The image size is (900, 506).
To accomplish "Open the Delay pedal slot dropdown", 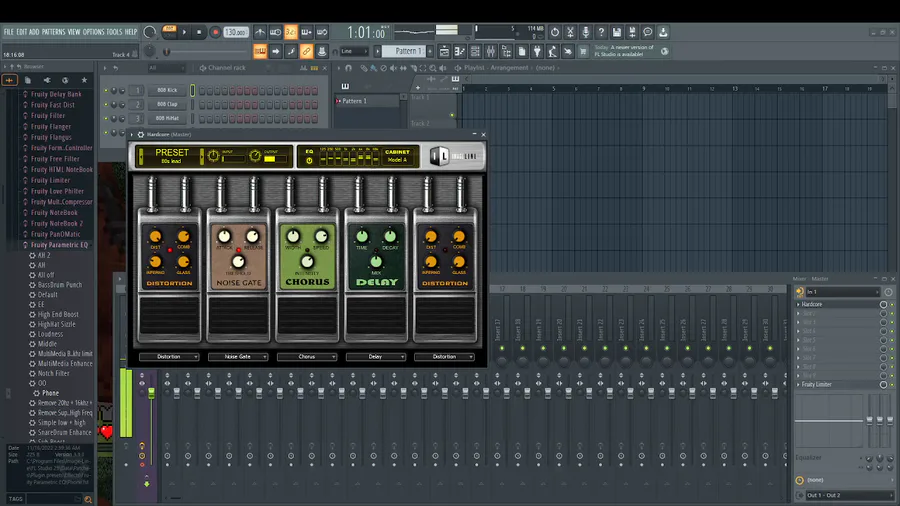I will [x=375, y=357].
